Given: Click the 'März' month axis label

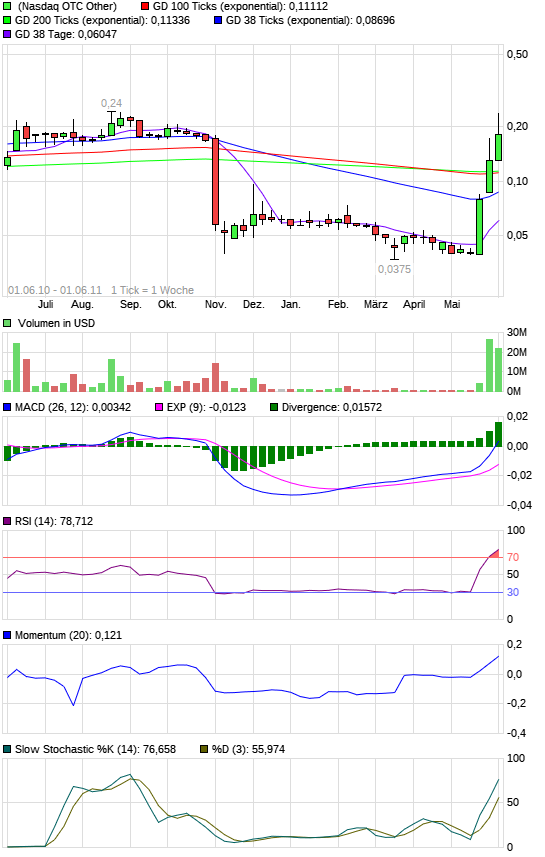Looking at the screenshot, I should coord(376,304).
